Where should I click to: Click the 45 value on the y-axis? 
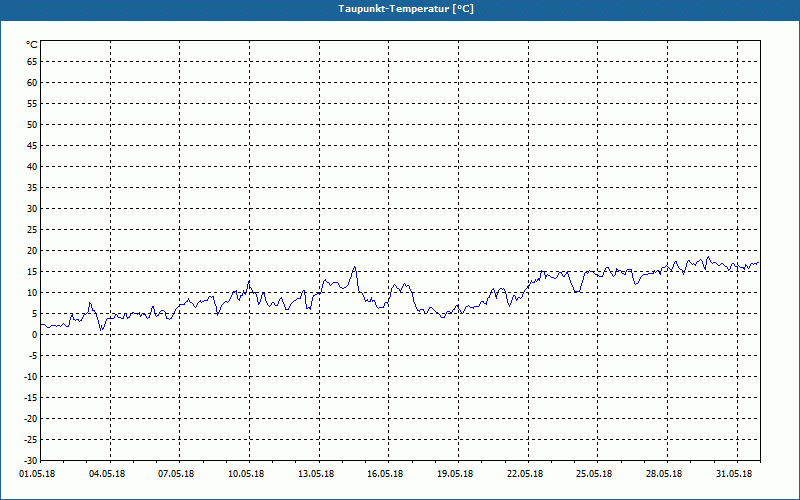[x=32, y=146]
